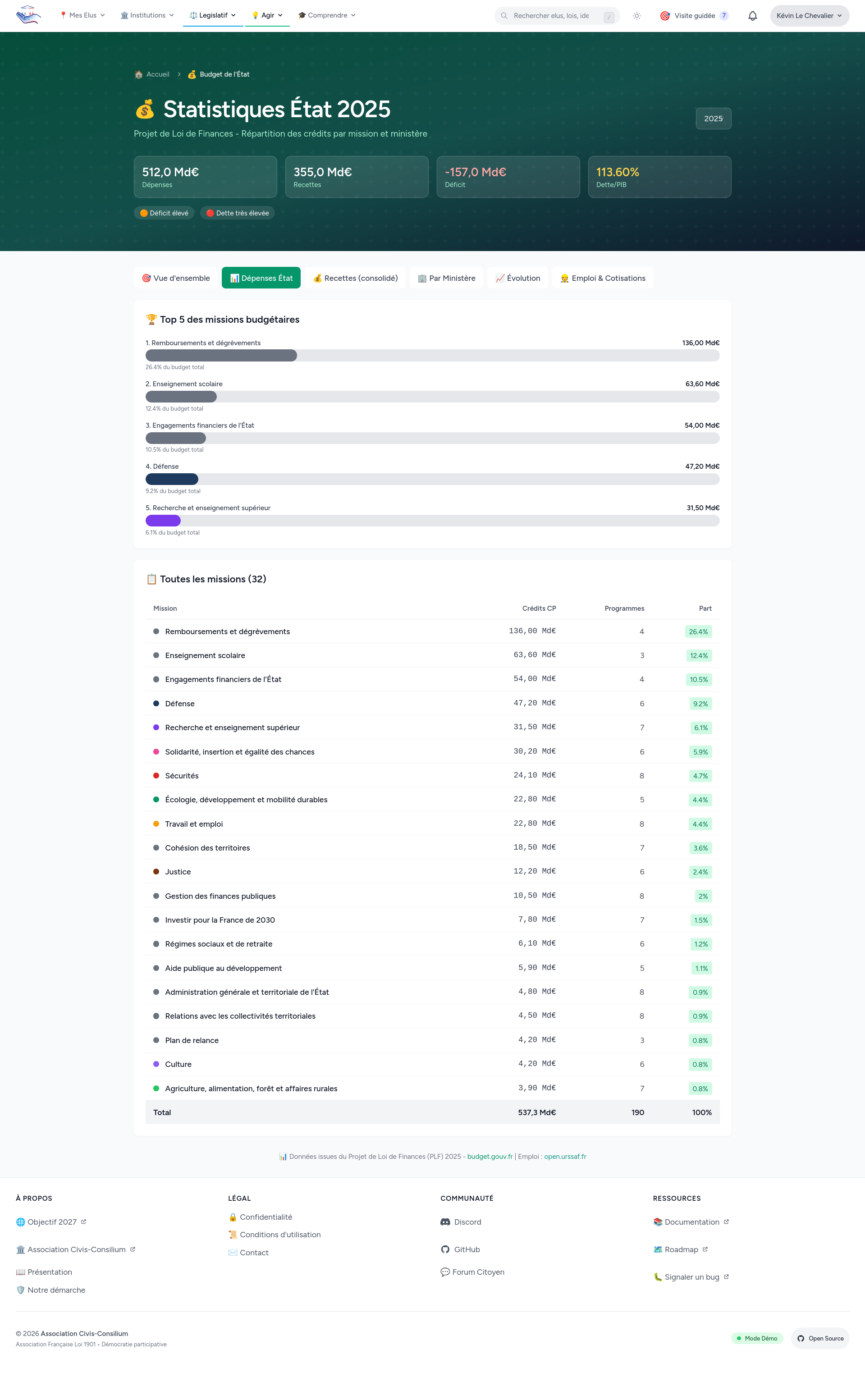
Task: Expand the Mes Elus dropdown menu
Action: pos(82,15)
